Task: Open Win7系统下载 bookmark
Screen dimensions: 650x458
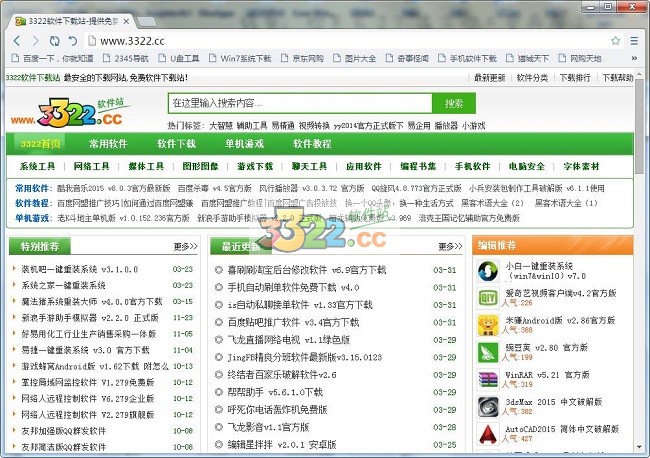Action: click(x=240, y=58)
